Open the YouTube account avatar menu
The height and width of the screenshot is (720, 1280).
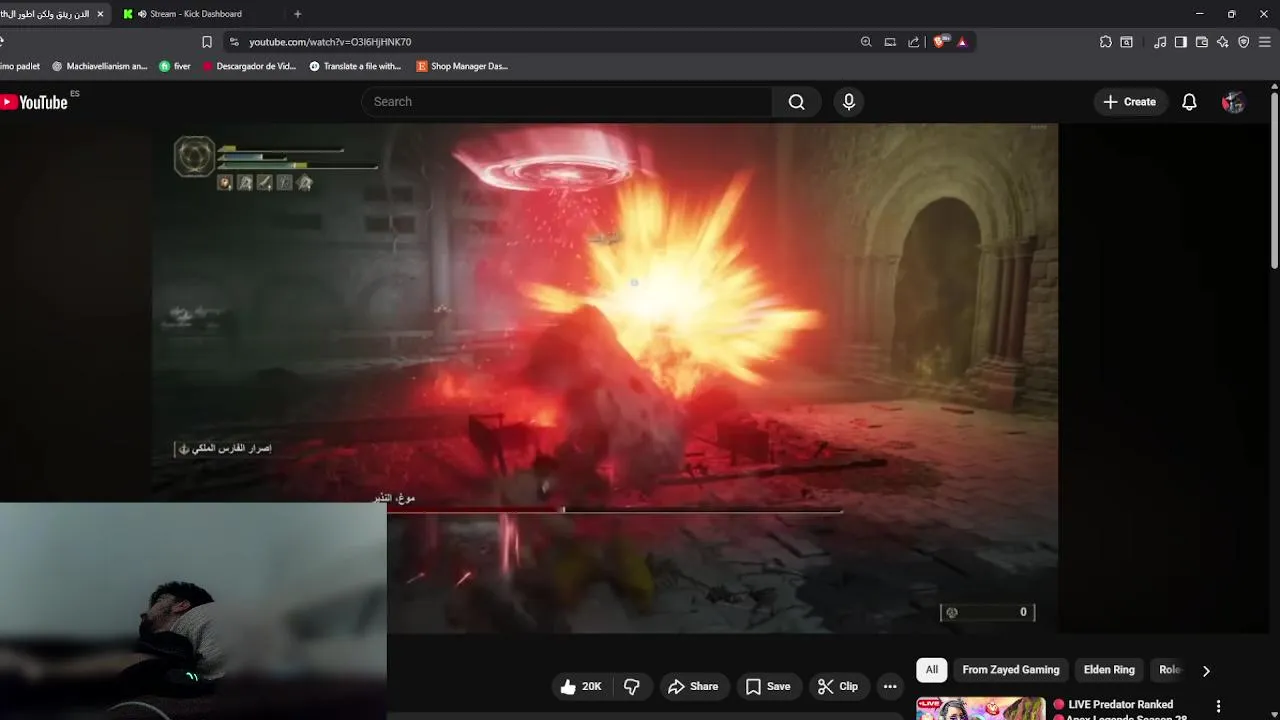(x=1233, y=102)
